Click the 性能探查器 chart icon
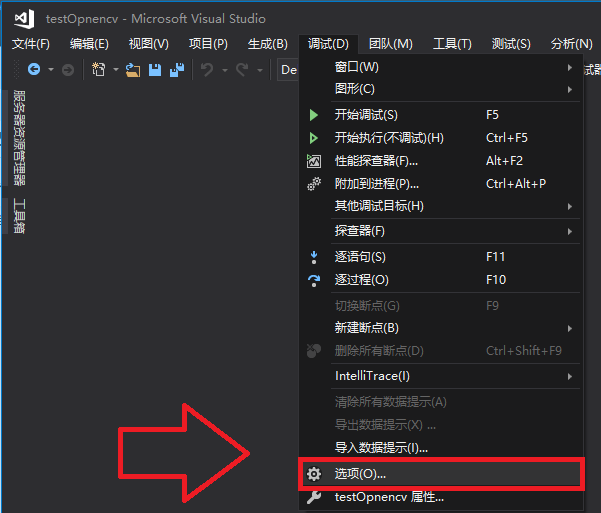 [314, 161]
